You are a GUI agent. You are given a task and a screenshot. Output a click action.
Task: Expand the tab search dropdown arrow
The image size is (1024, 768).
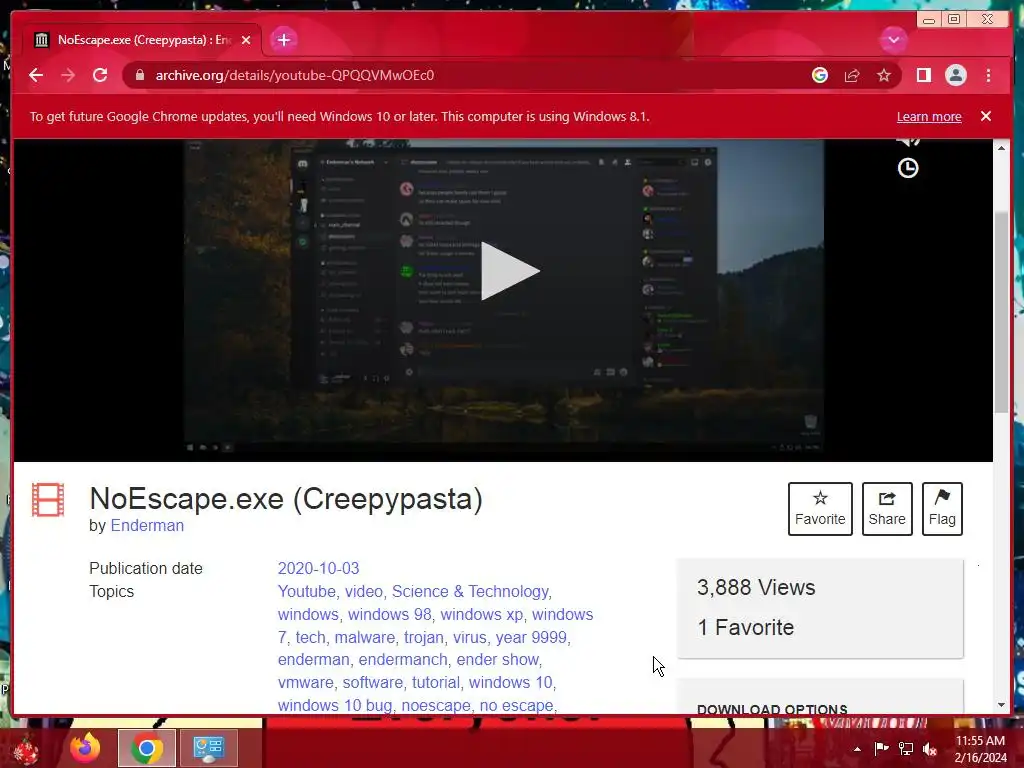[x=893, y=40]
